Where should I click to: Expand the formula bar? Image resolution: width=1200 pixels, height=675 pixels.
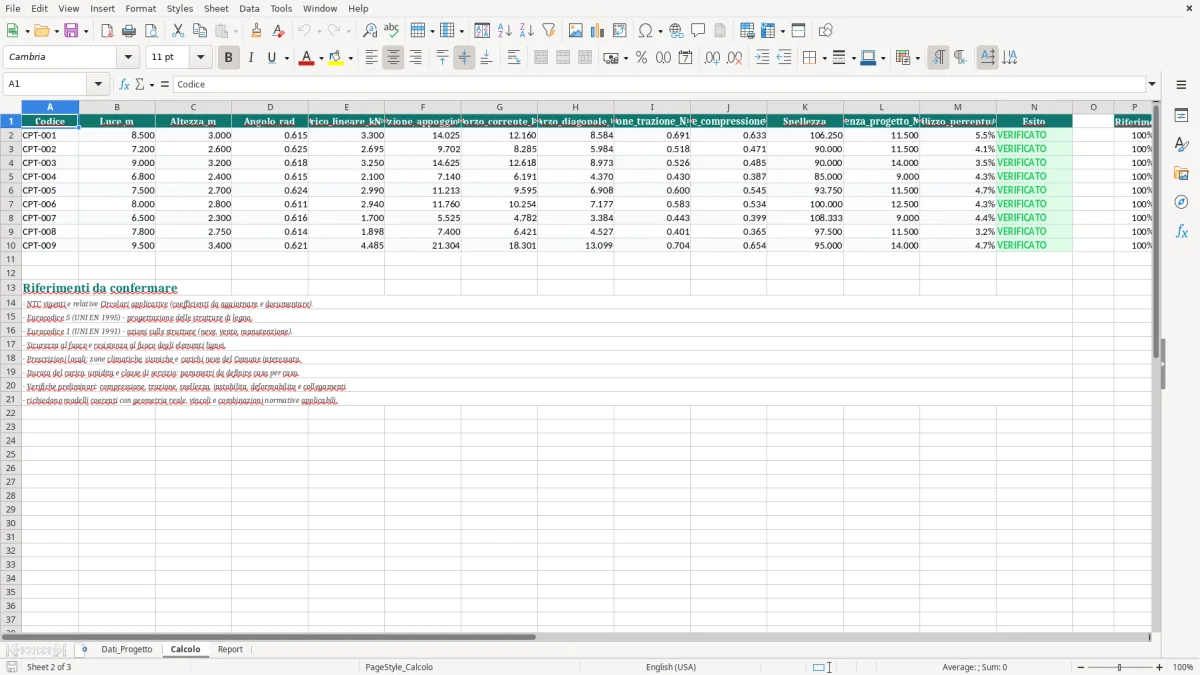pyautogui.click(x=1152, y=84)
